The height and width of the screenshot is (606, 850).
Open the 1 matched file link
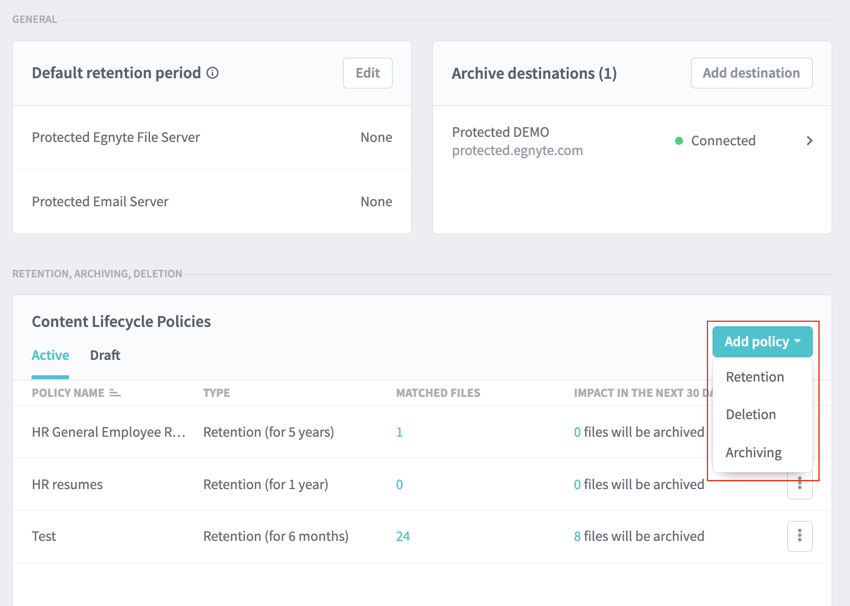(399, 432)
